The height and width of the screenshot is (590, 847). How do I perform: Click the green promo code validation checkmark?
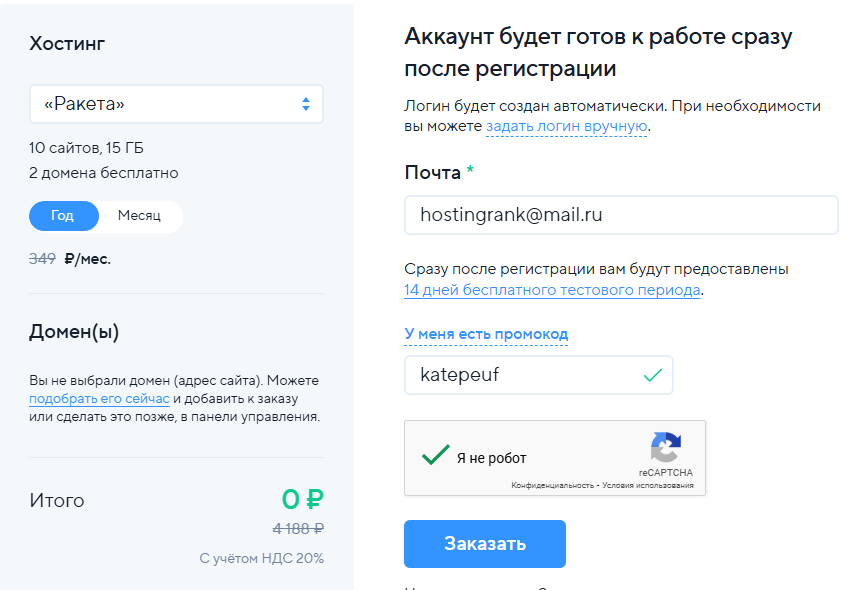click(653, 375)
